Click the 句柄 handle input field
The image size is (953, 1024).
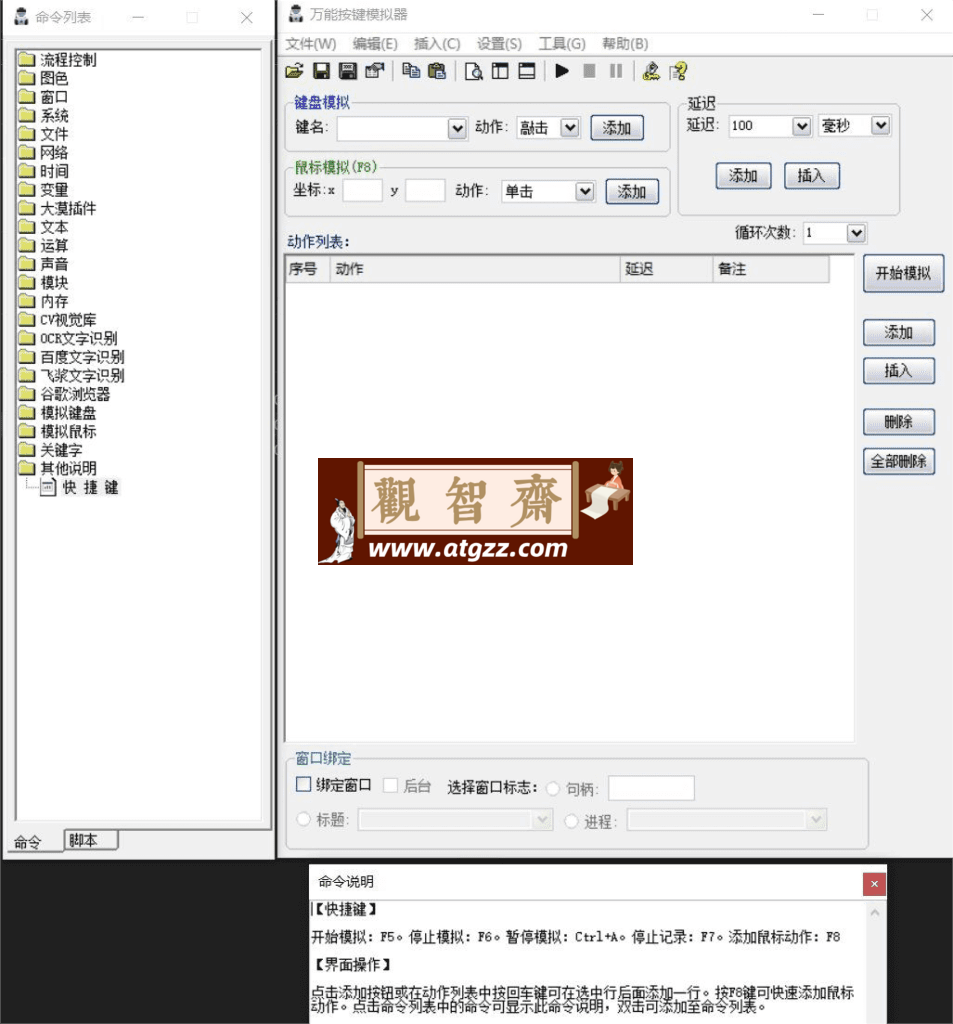(x=651, y=788)
